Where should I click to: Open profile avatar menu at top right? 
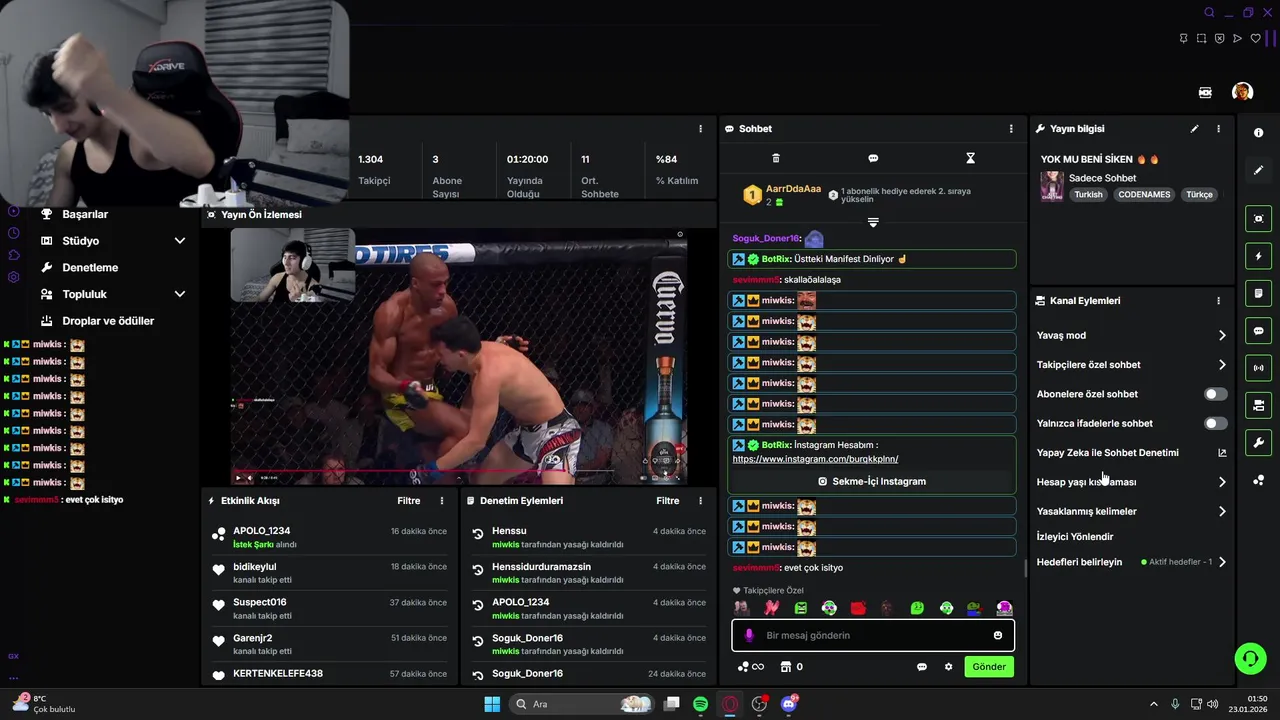[1242, 92]
